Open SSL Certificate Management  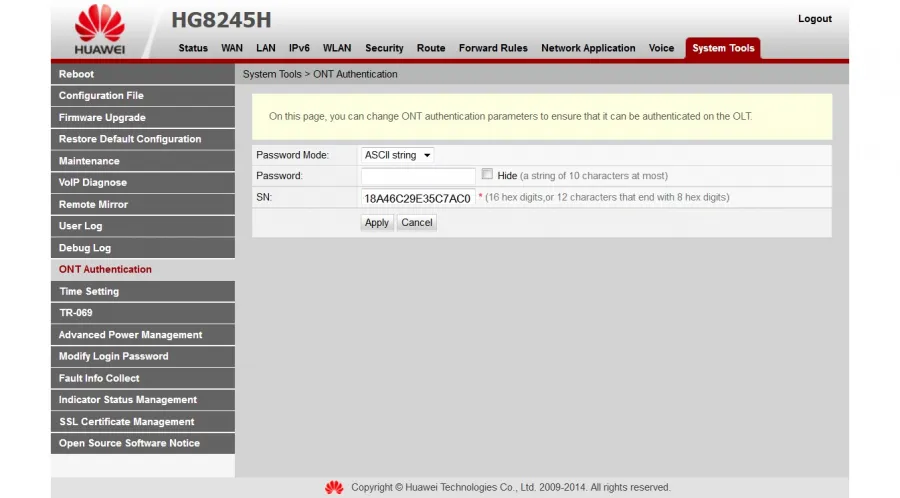143,422
